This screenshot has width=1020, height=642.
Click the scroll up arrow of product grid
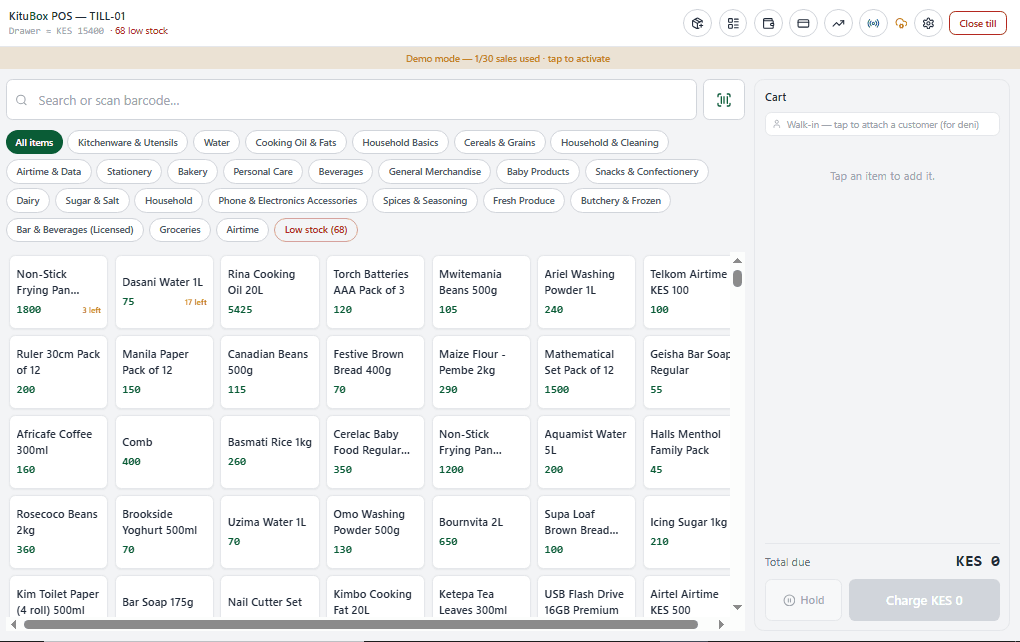[737, 261]
